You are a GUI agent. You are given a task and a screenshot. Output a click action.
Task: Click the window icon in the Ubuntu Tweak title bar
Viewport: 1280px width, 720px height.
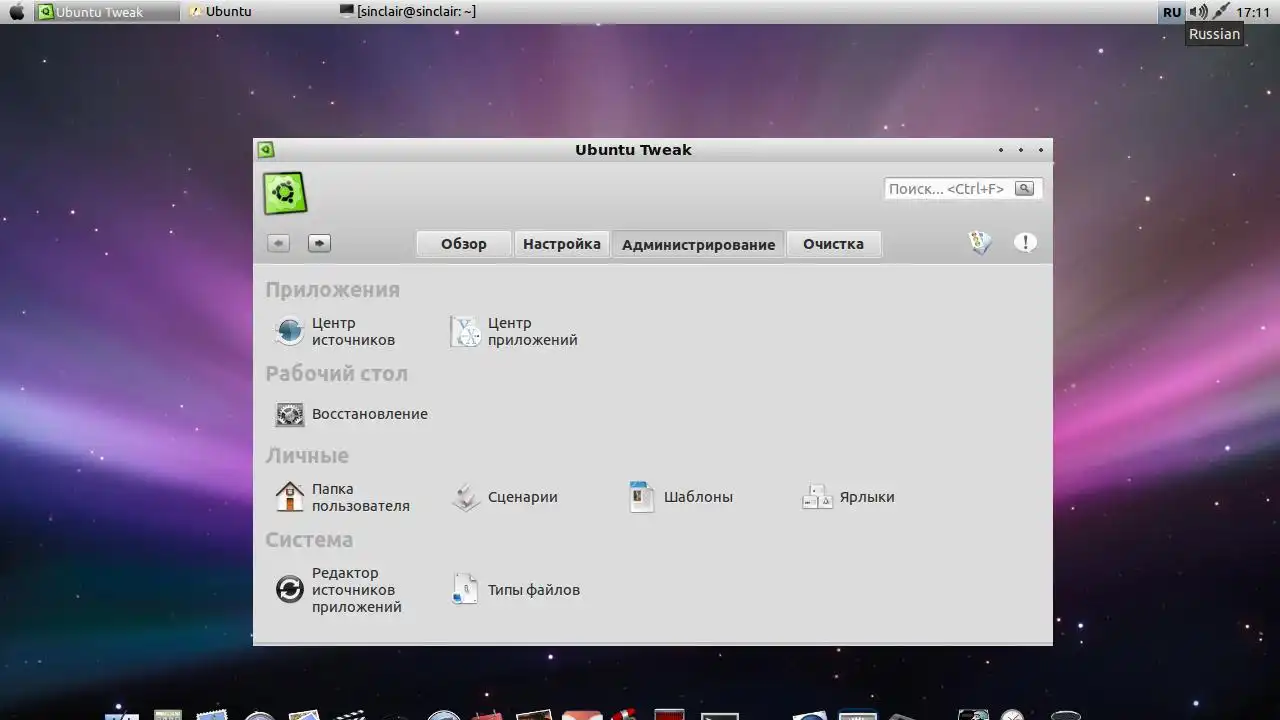click(265, 150)
